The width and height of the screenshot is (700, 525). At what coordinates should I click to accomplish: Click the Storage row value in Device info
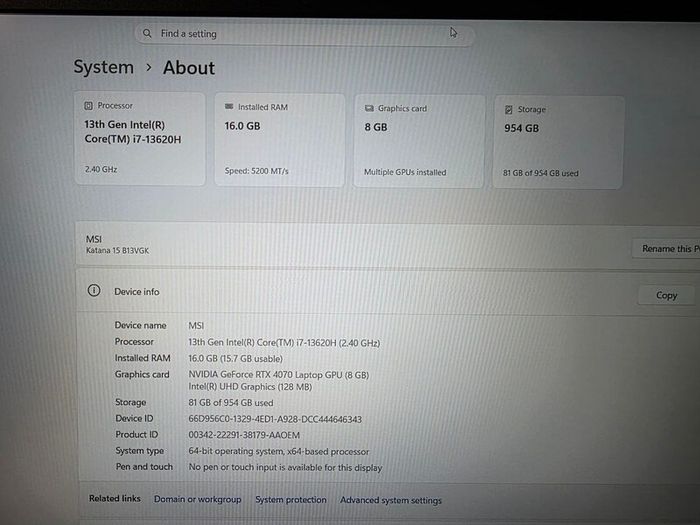click(231, 403)
